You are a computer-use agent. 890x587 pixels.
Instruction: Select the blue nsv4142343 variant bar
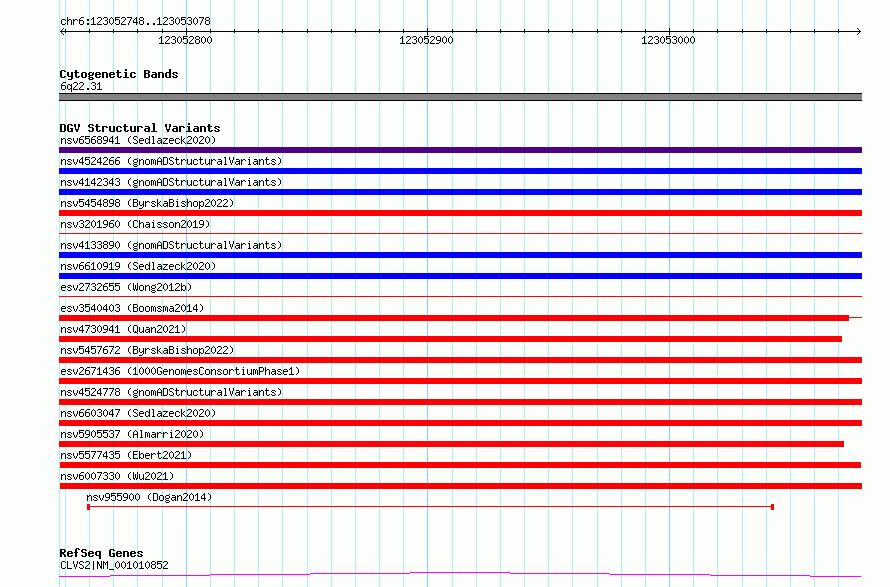click(x=460, y=192)
